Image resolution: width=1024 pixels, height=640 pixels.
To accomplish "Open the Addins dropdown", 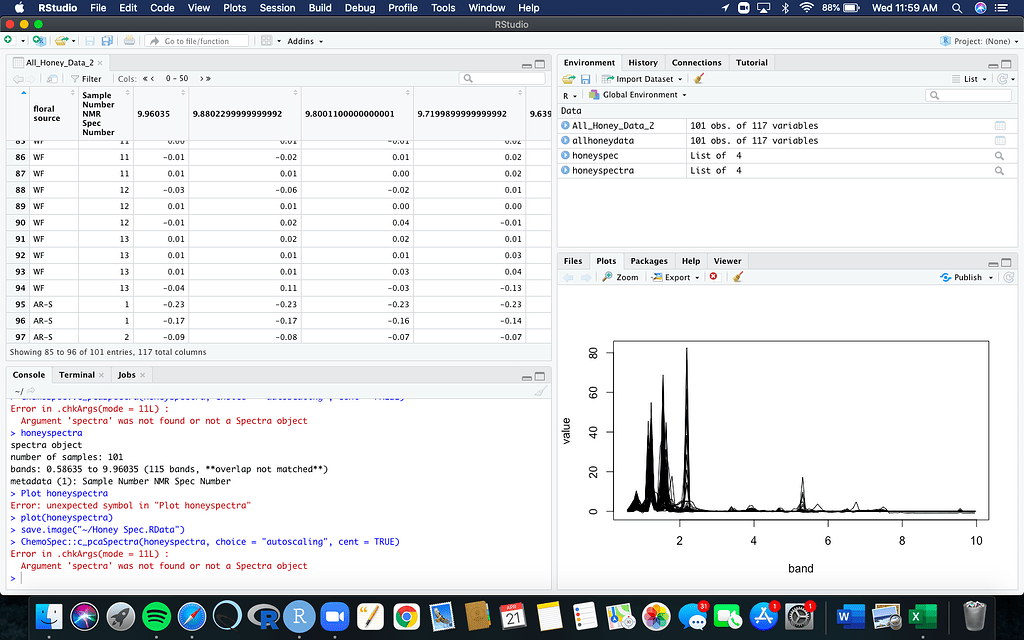I will click(305, 41).
